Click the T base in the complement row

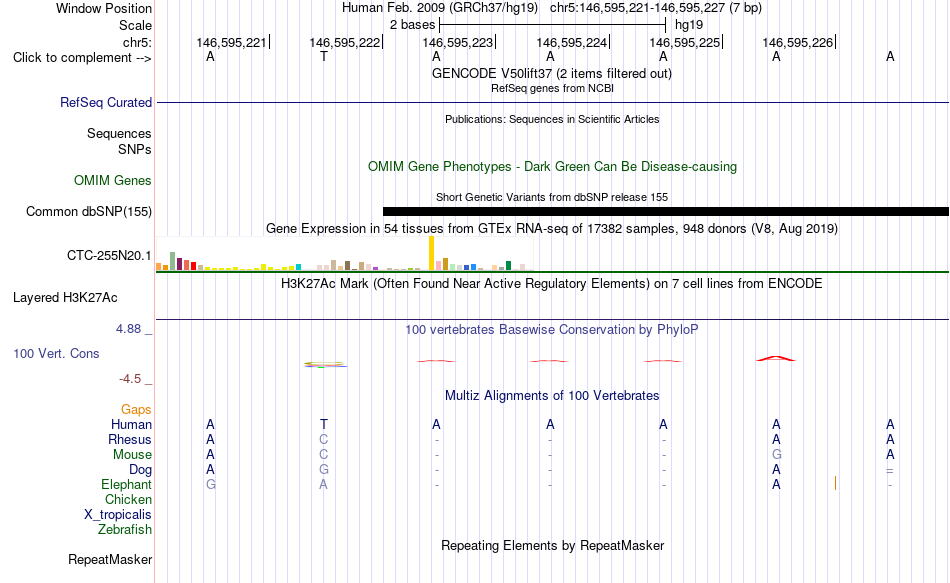coord(324,57)
